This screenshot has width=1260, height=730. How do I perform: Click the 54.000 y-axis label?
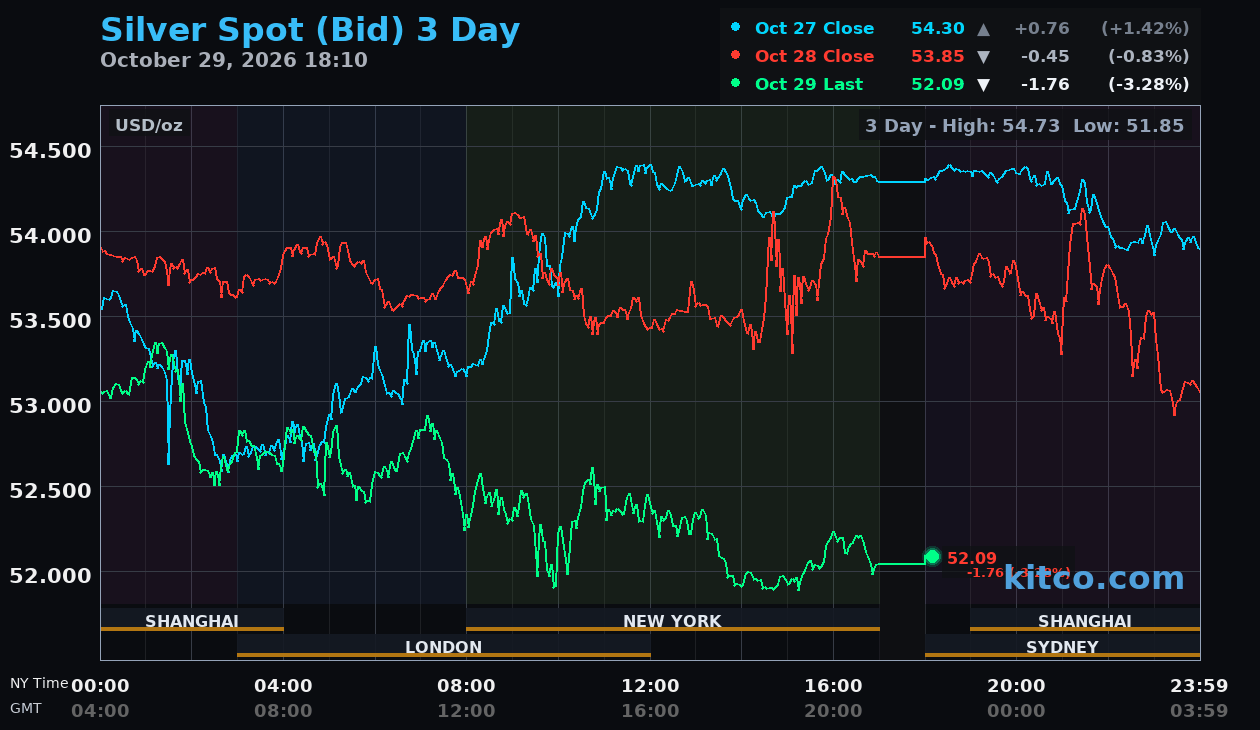(50, 235)
